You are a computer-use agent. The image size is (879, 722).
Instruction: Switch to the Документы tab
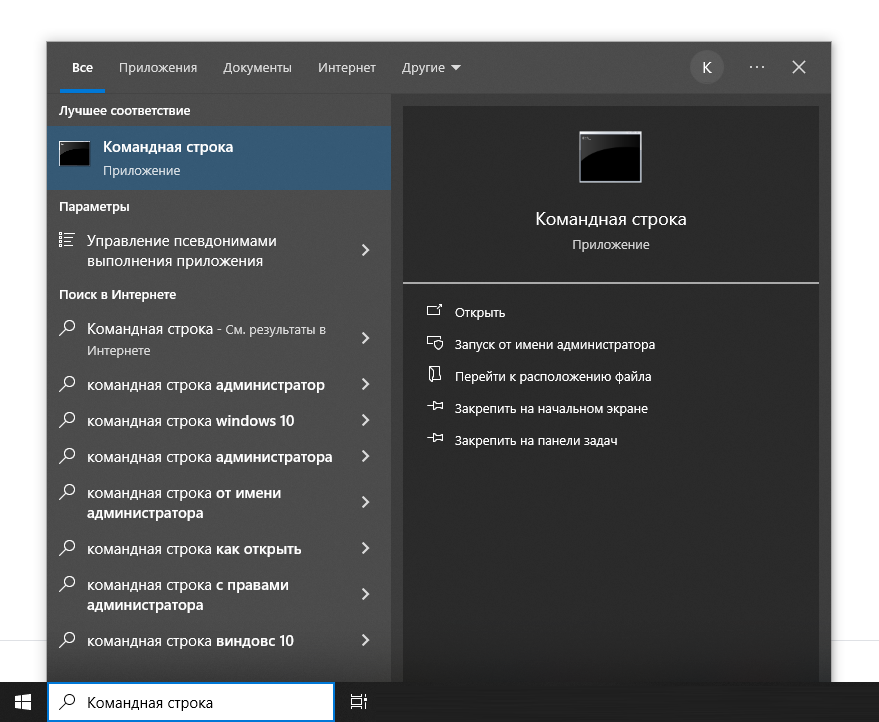[257, 68]
